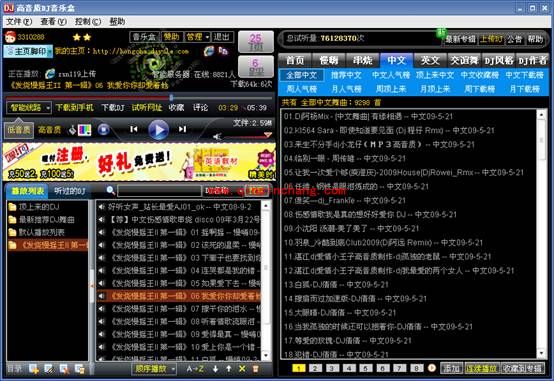Open the 文件 menu
Screen dimensions: 554x381
[x=19, y=22]
